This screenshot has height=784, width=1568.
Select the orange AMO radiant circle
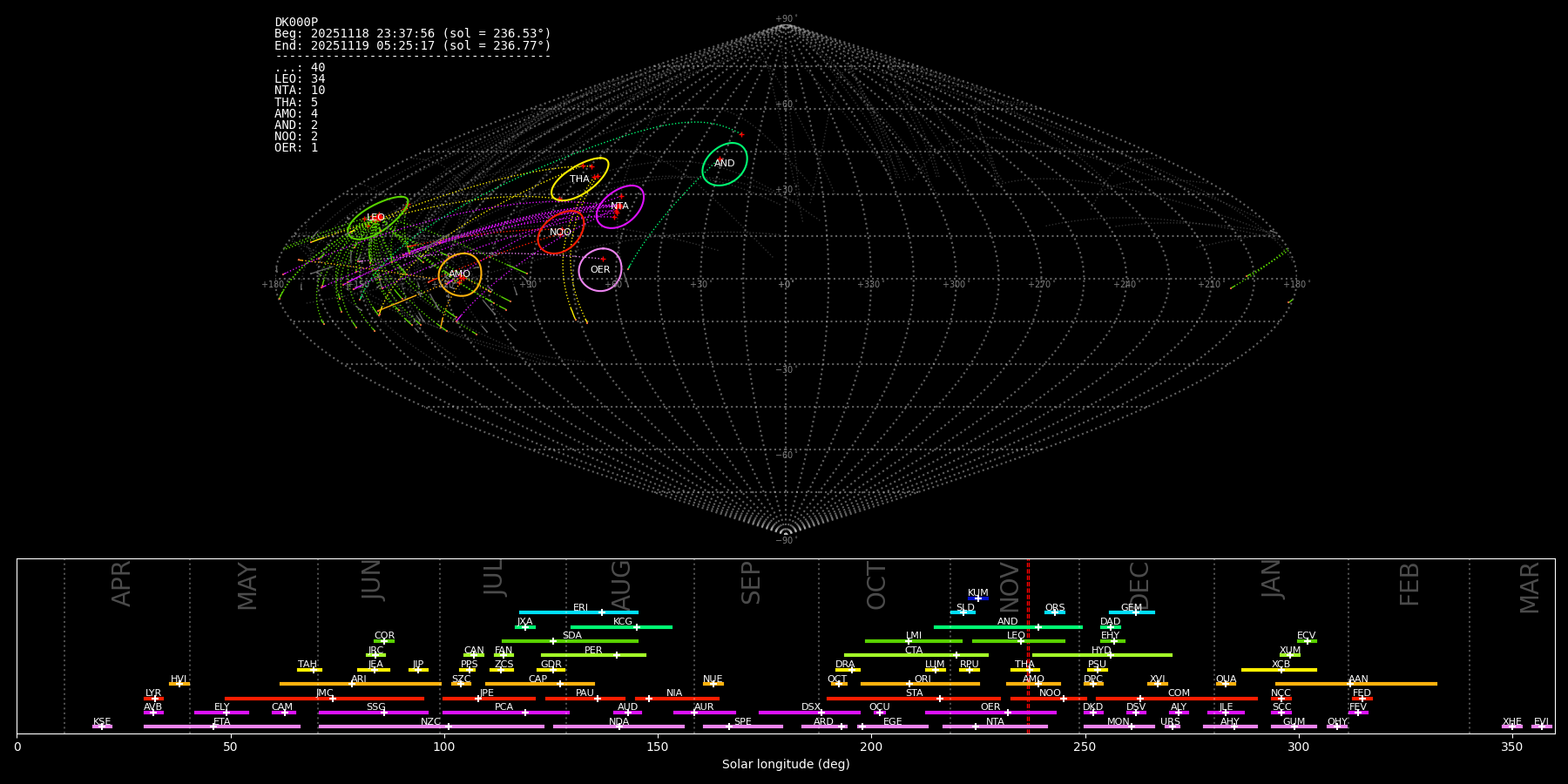(460, 274)
